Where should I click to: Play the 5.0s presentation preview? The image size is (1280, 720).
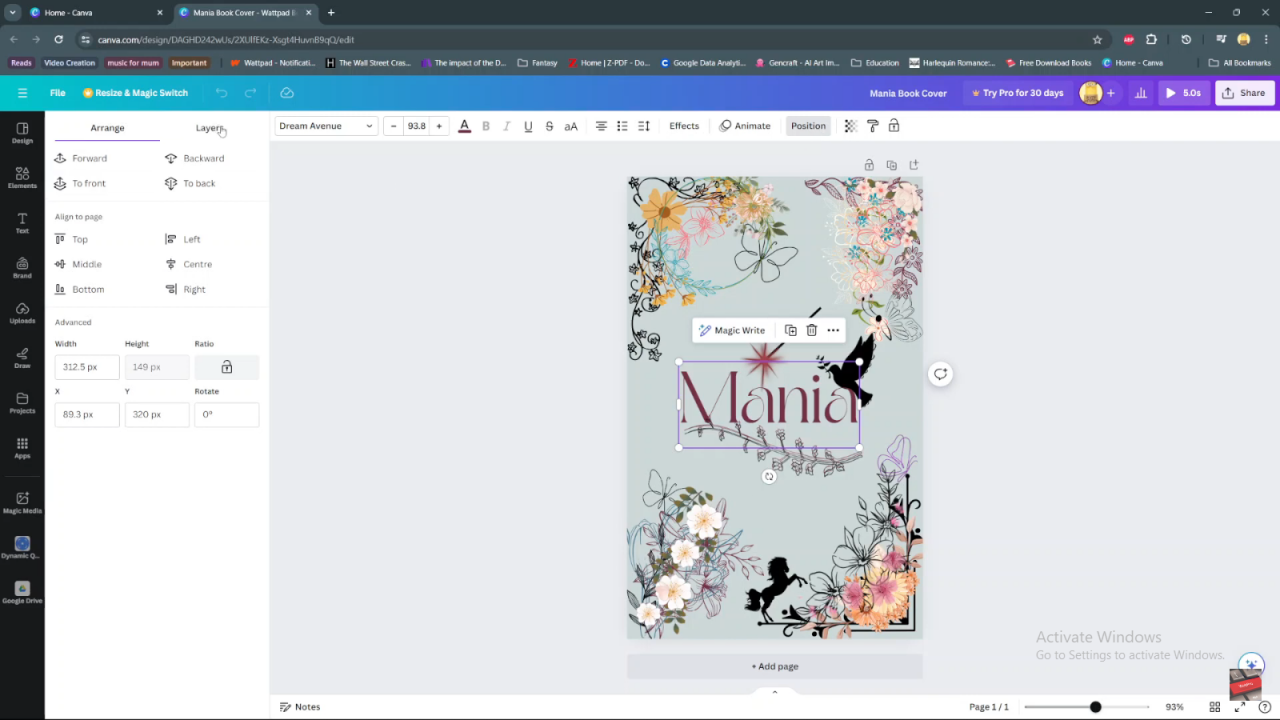tap(1183, 93)
